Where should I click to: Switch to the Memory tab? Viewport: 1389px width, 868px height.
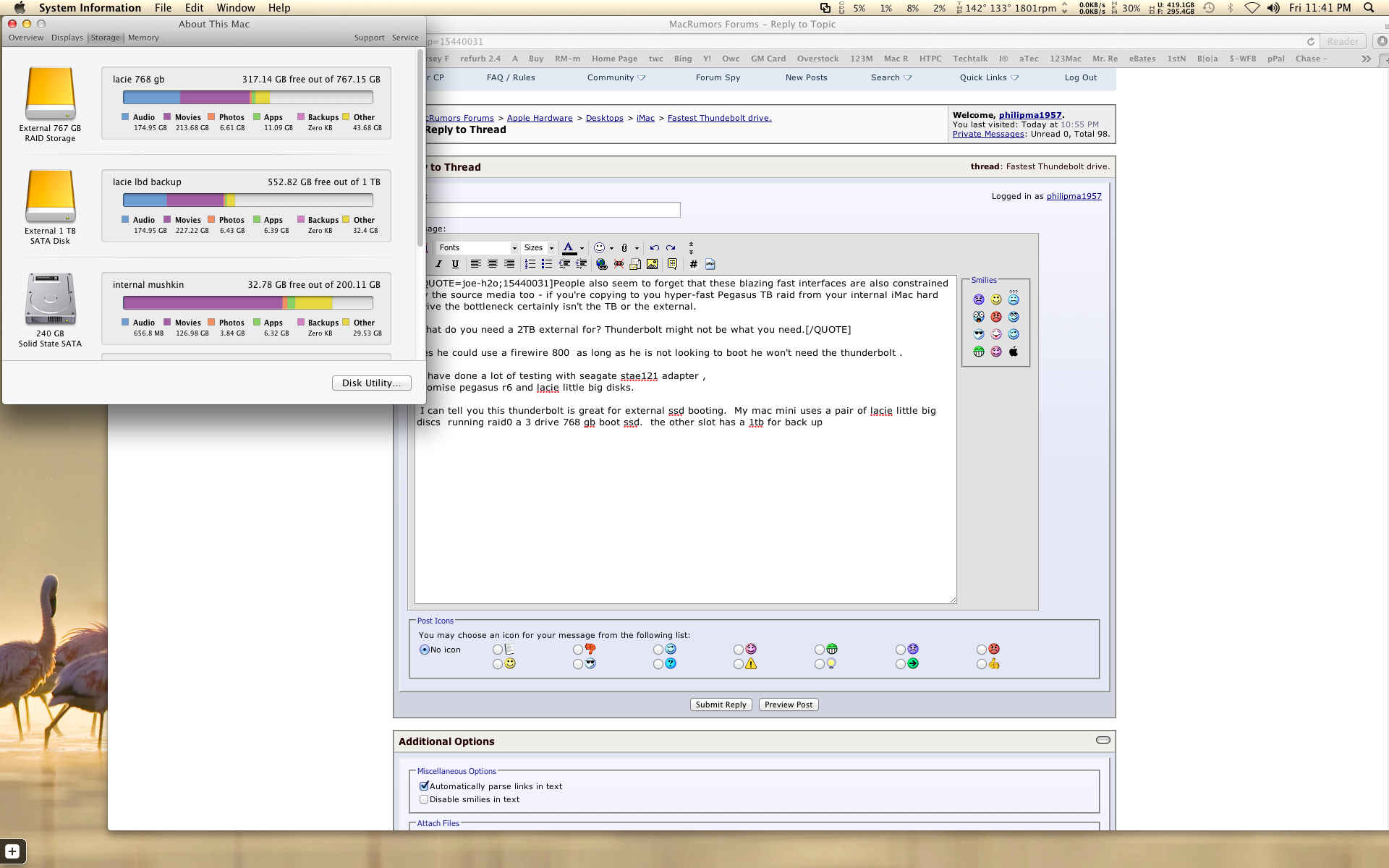143,38
